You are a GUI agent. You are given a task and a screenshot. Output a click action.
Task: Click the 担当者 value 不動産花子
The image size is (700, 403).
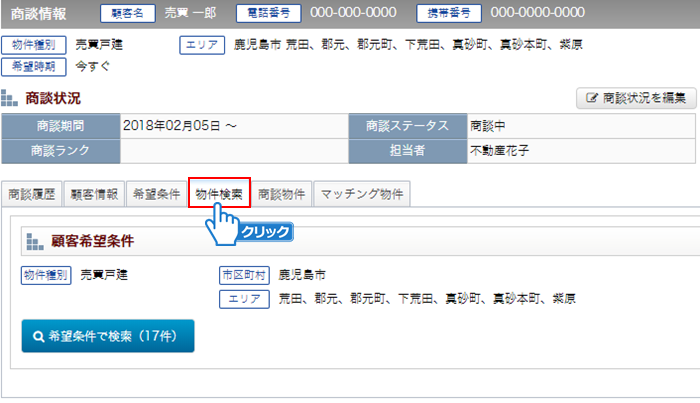click(x=502, y=151)
